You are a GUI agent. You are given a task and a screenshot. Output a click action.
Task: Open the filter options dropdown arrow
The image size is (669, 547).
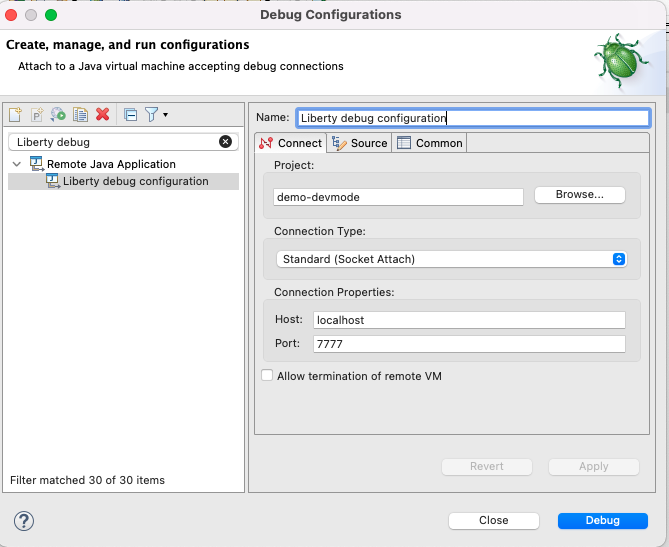[x=165, y=115]
